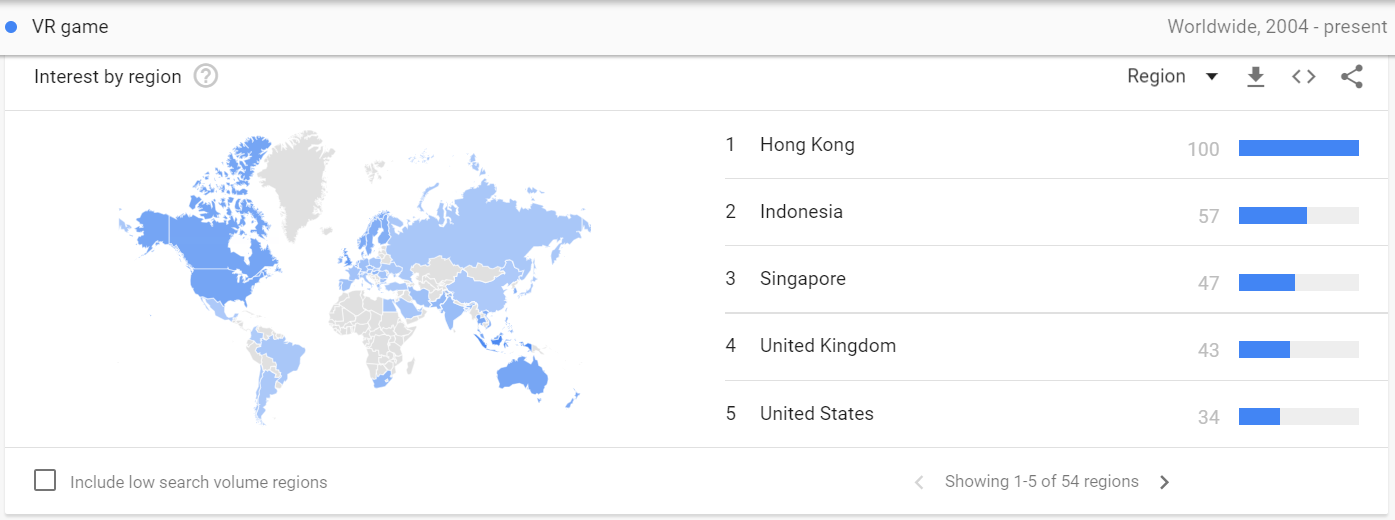
Task: Click the VR game search term
Action: (x=70, y=27)
